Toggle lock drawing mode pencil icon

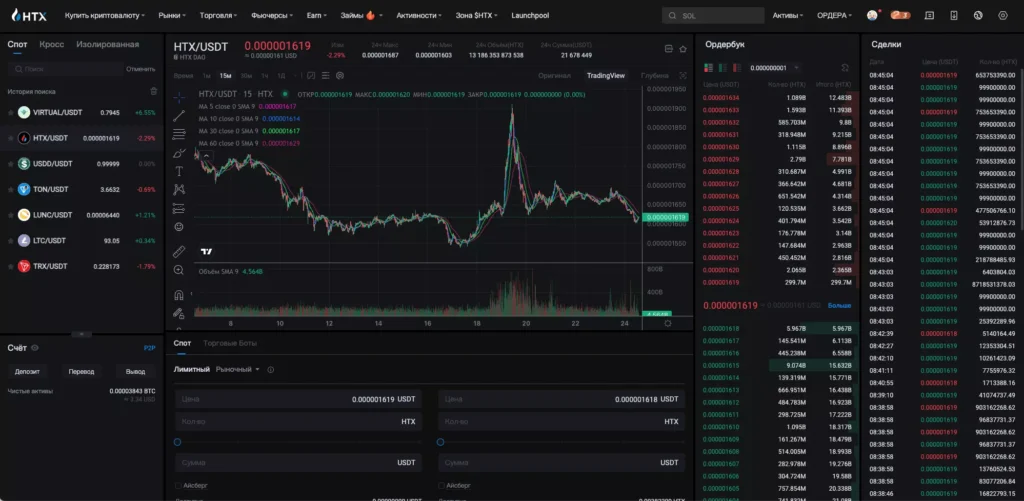[179, 313]
